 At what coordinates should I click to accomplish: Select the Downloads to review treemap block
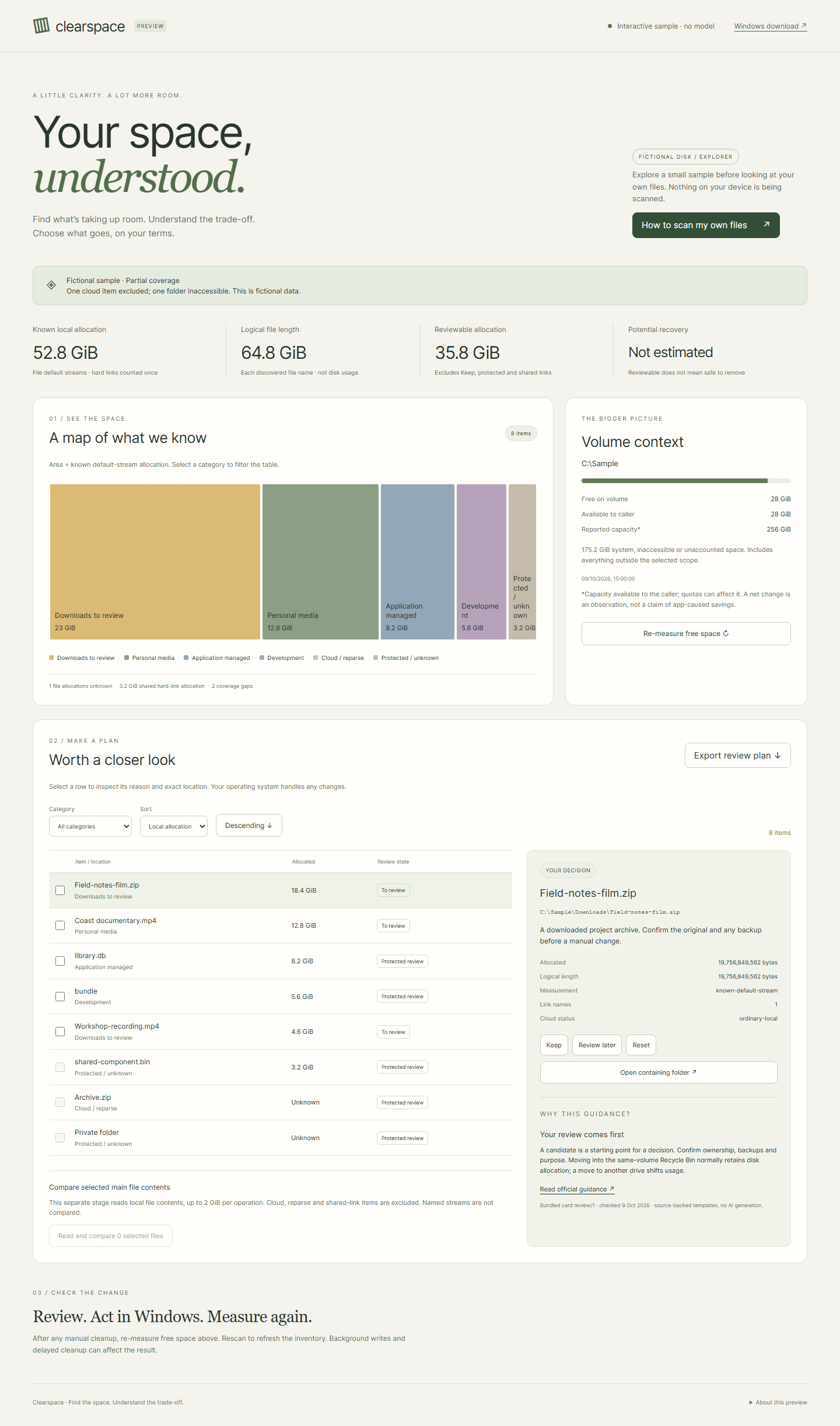point(155,562)
